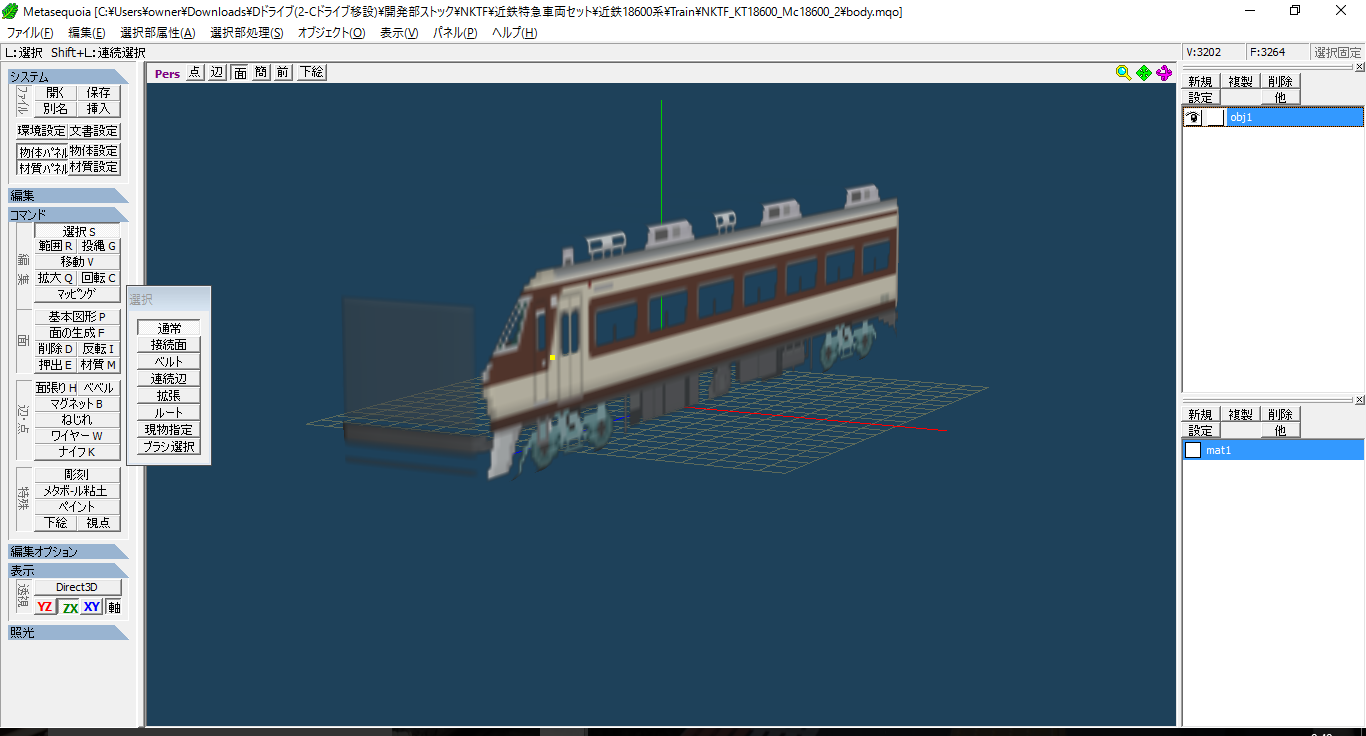Show the 物体パネル object panel
Screen dimensions: 1366x736
pos(43,151)
